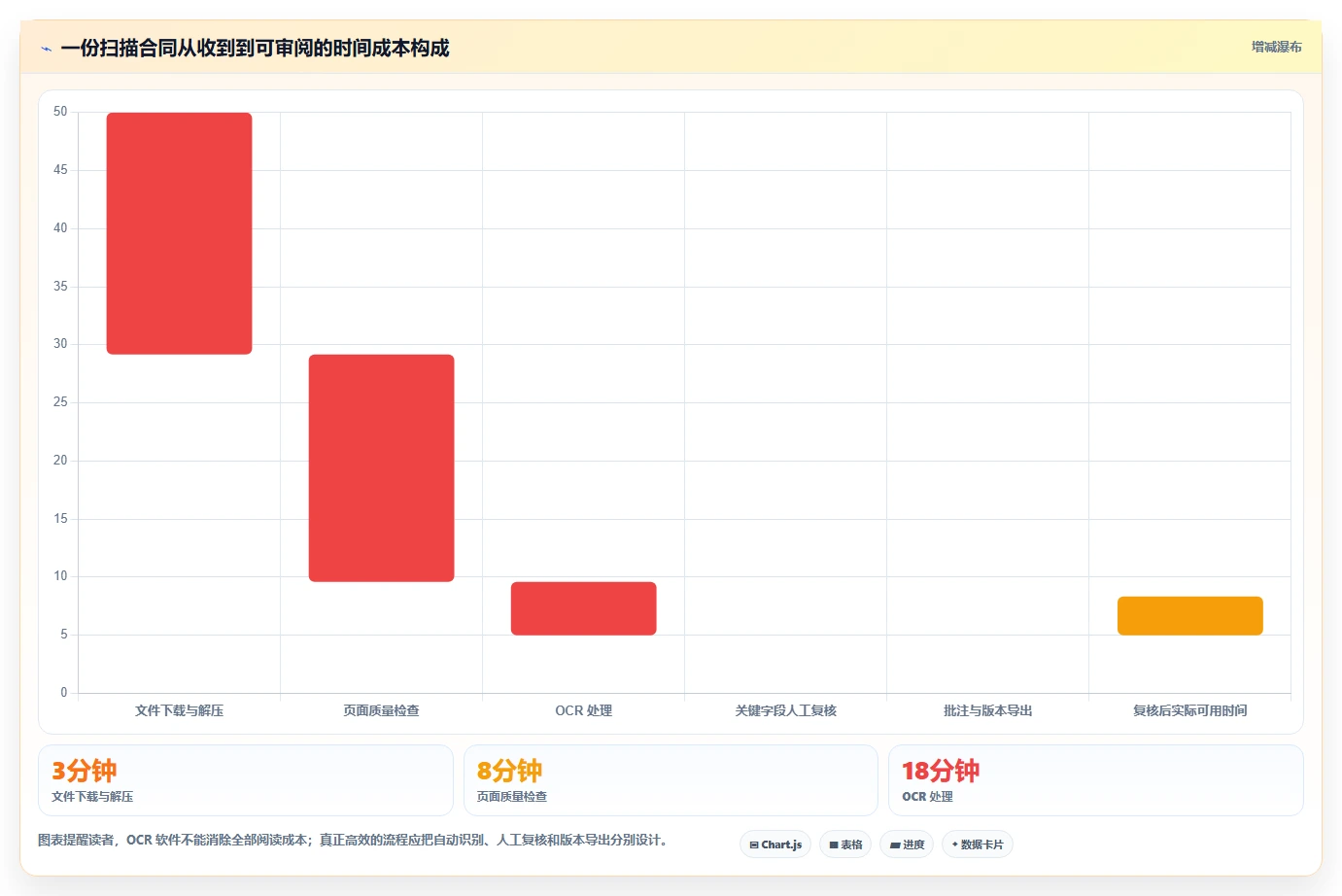
Task: Click the 18分钟 value in the third card
Action: point(941,771)
